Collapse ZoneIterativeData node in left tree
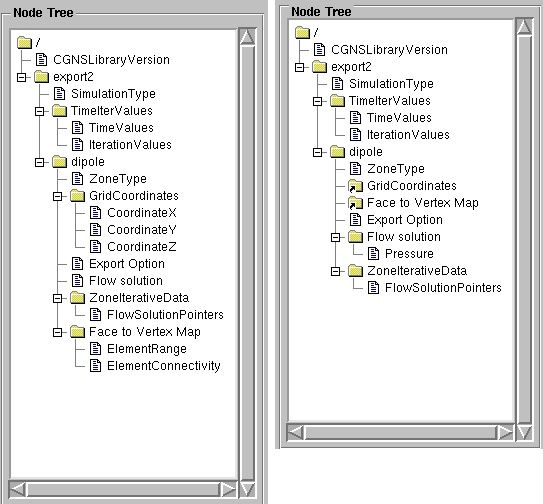Viewport: 543px width, 504px height. (x=57, y=298)
